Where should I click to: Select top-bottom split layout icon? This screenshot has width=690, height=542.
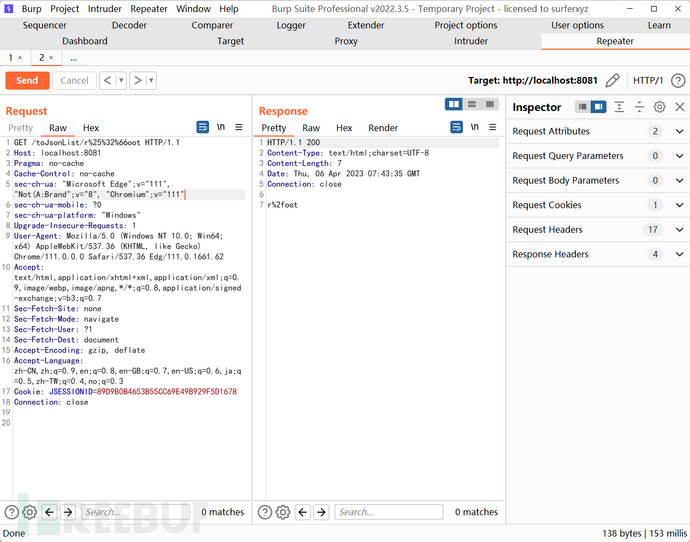pyautogui.click(x=472, y=104)
